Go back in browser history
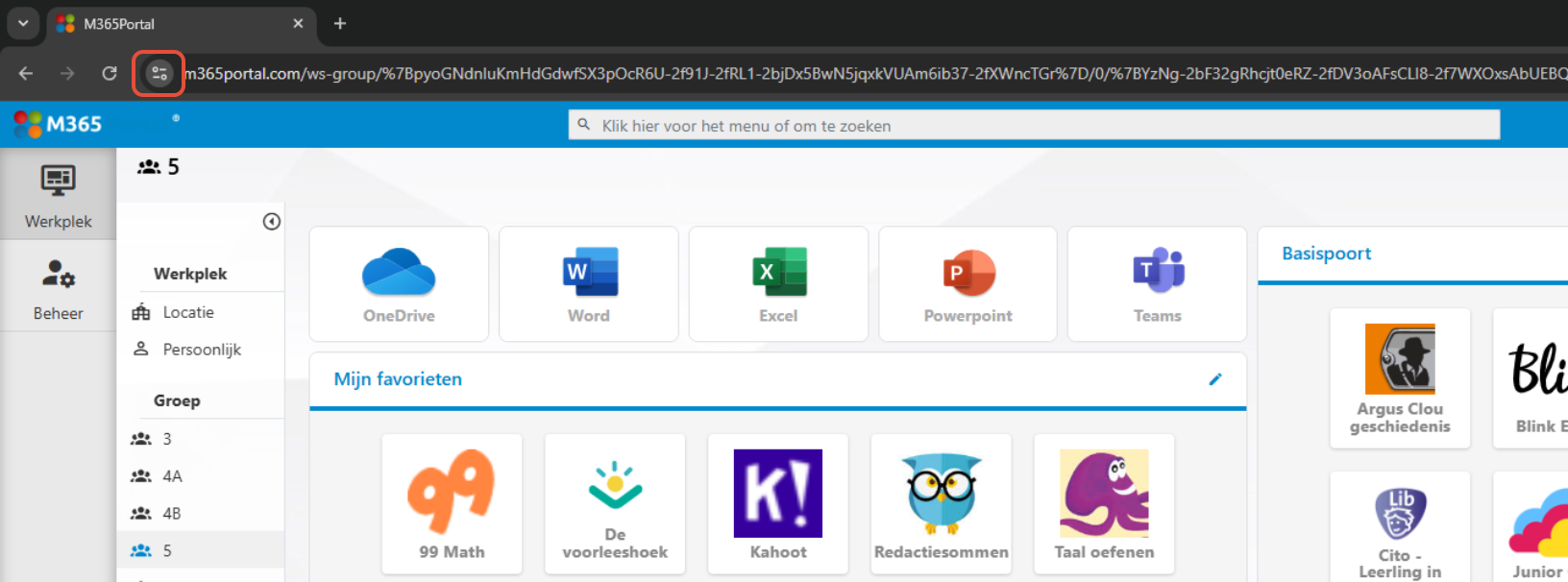Viewport: 1568px width, 582px height. click(x=26, y=73)
